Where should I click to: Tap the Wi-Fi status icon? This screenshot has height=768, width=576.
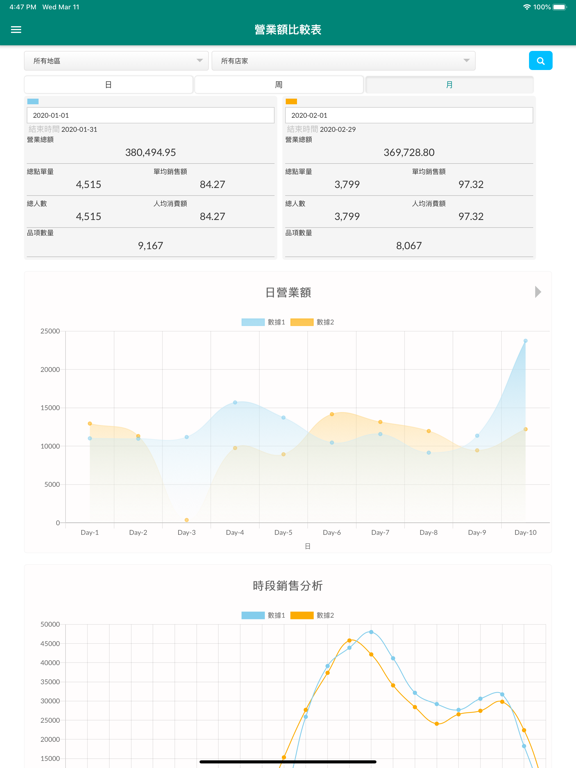(x=527, y=7)
